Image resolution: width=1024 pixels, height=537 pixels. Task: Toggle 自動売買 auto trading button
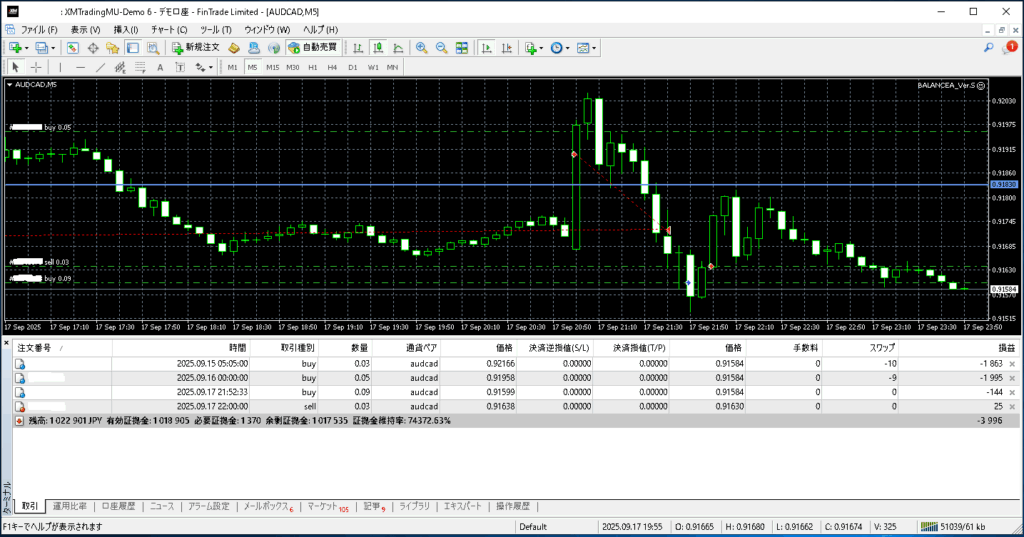pos(311,47)
